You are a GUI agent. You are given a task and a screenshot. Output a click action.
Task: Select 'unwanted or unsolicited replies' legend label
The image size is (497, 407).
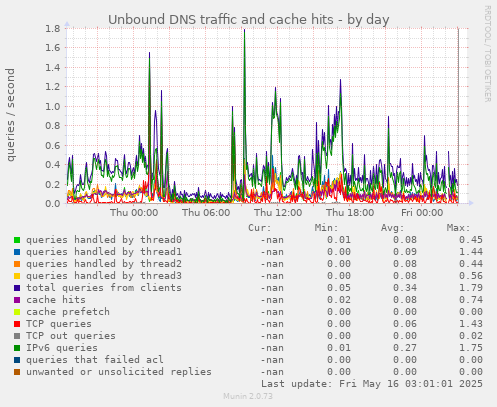tap(119, 372)
